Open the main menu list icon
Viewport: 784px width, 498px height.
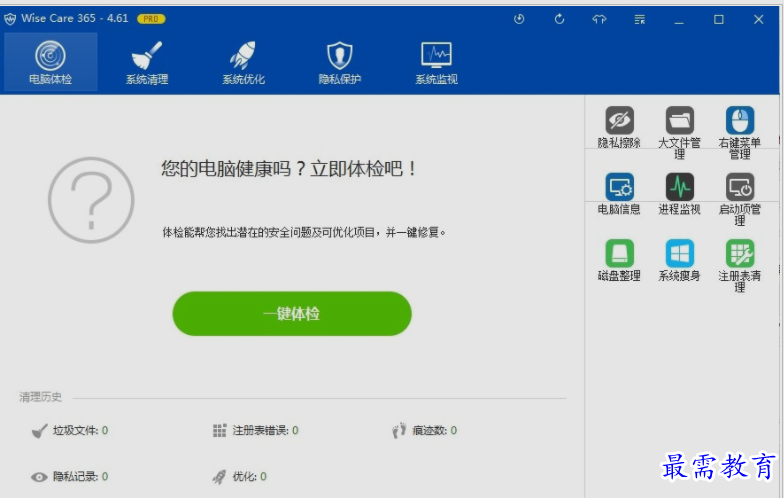pyautogui.click(x=640, y=19)
